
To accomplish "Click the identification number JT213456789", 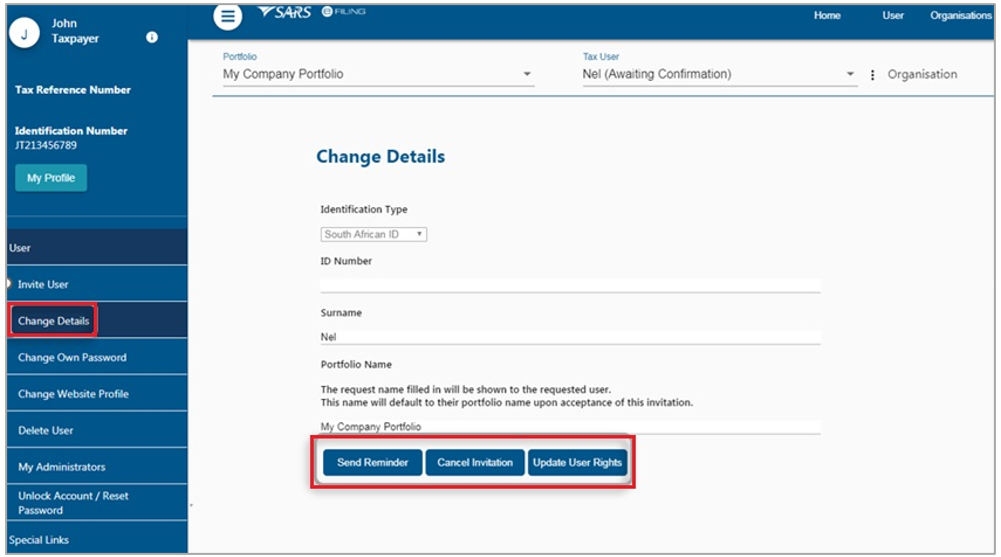I will [46, 145].
